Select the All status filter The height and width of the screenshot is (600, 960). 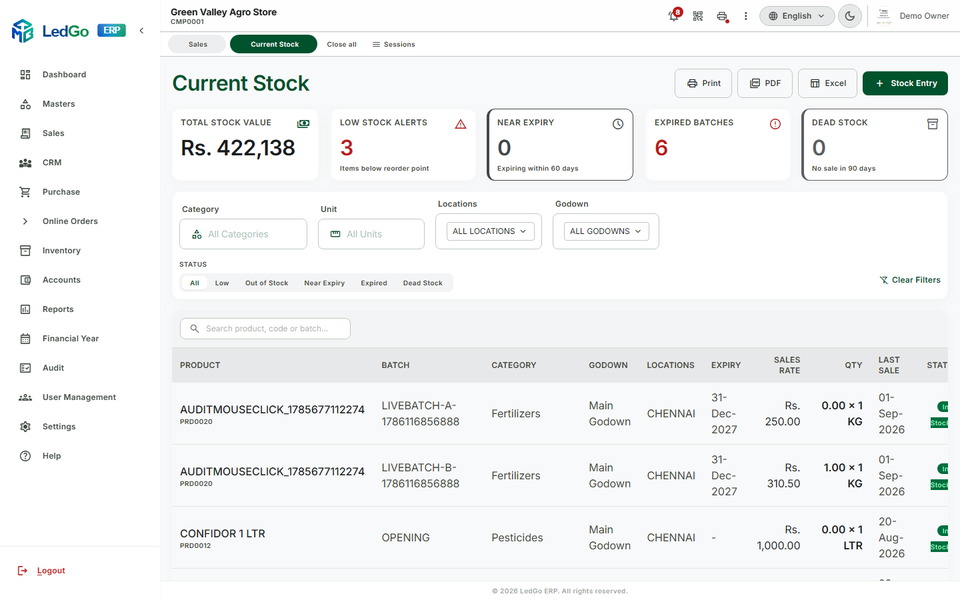pos(195,283)
